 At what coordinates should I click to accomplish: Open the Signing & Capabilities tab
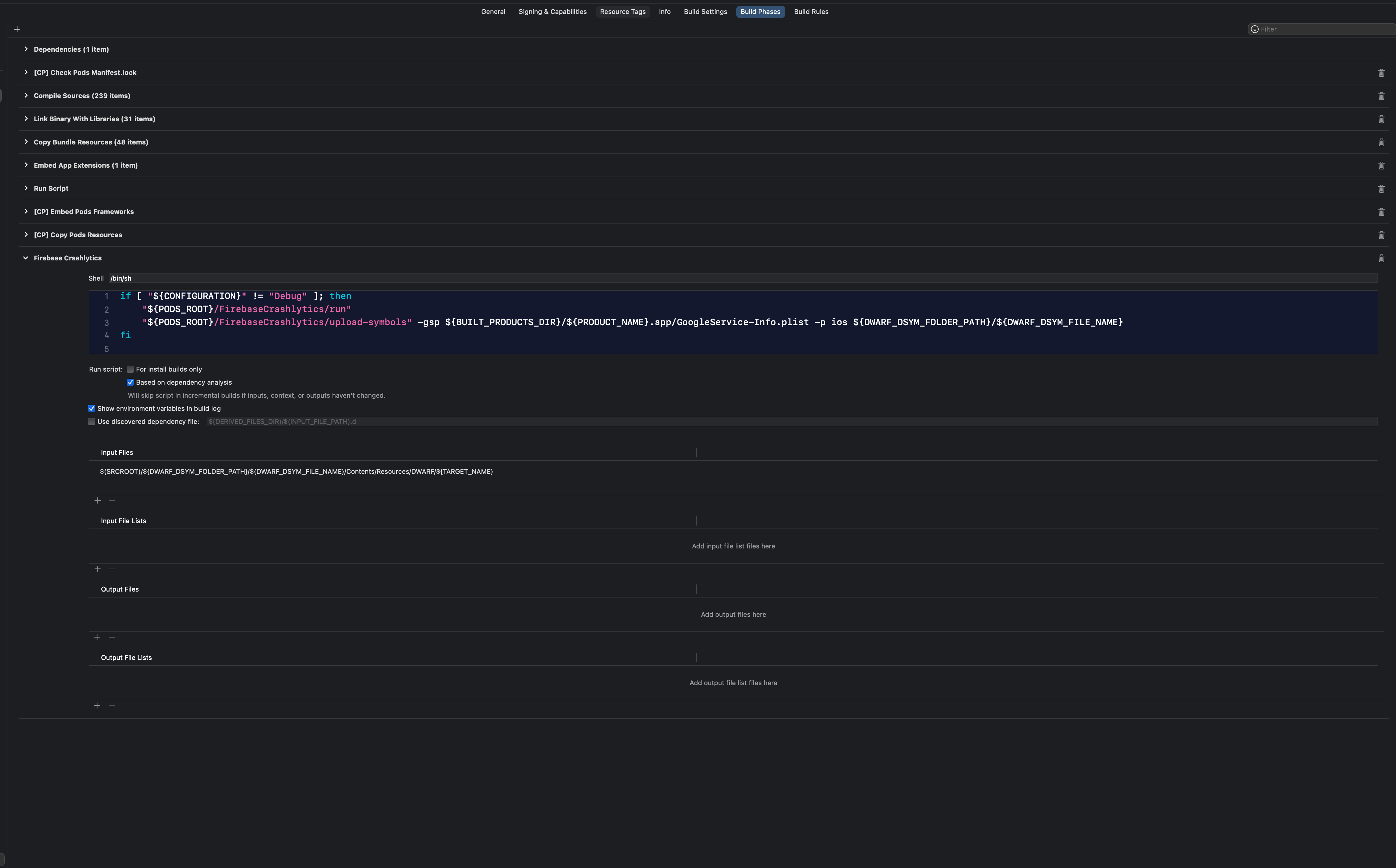click(x=552, y=12)
